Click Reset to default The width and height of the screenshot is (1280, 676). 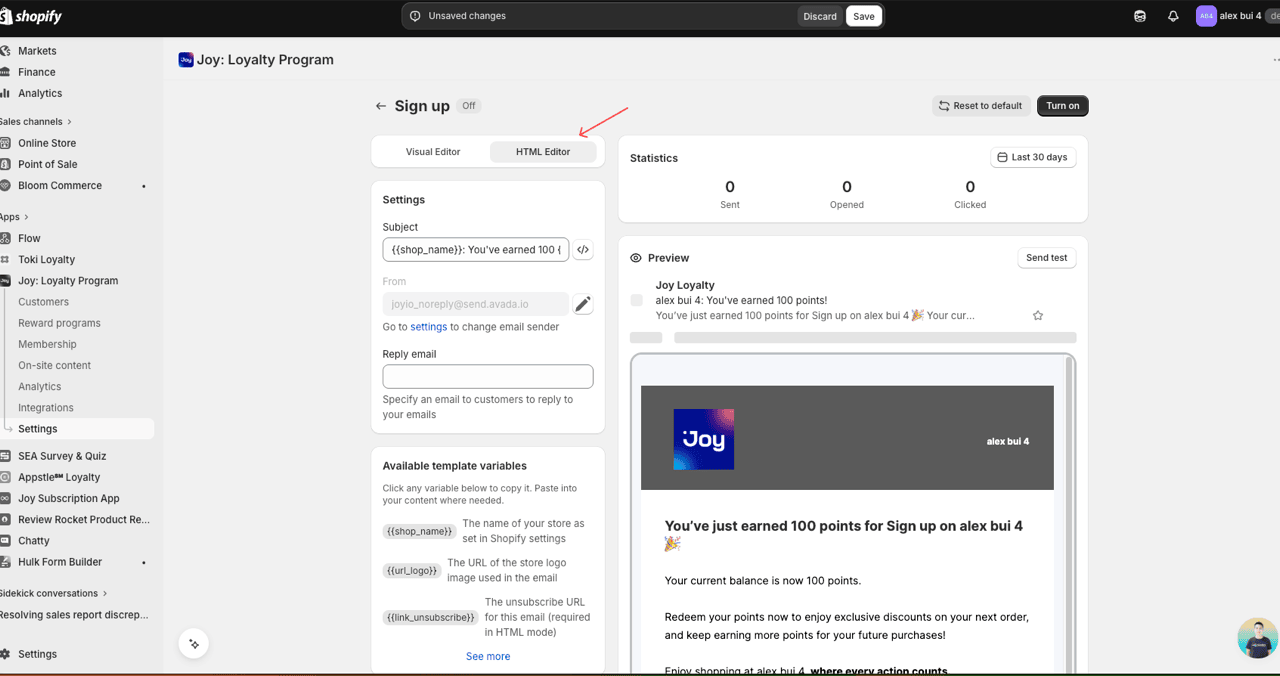pyautogui.click(x=980, y=105)
